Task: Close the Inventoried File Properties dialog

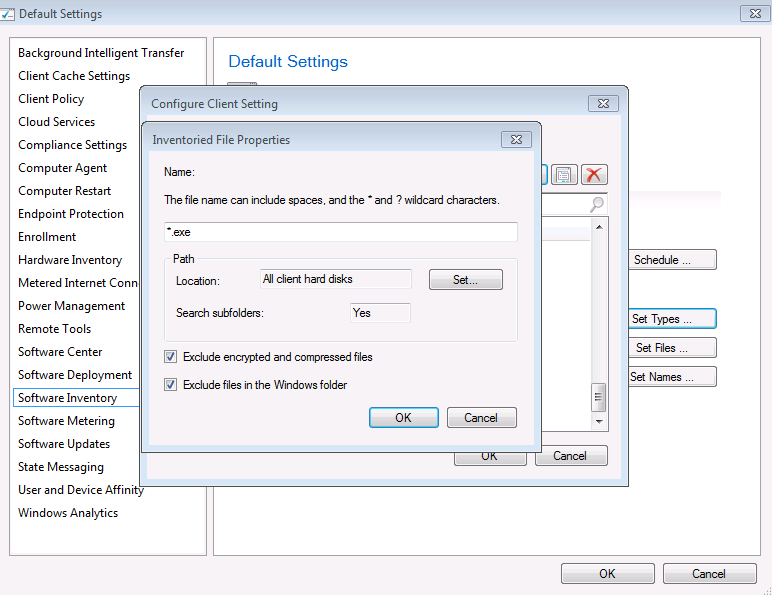Action: pos(514,140)
